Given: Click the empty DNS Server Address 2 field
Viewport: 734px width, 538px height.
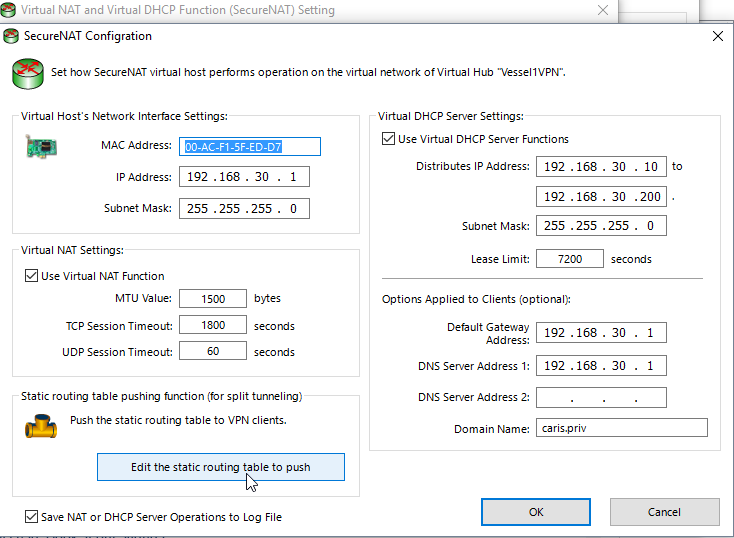Looking at the screenshot, I should coord(602,398).
